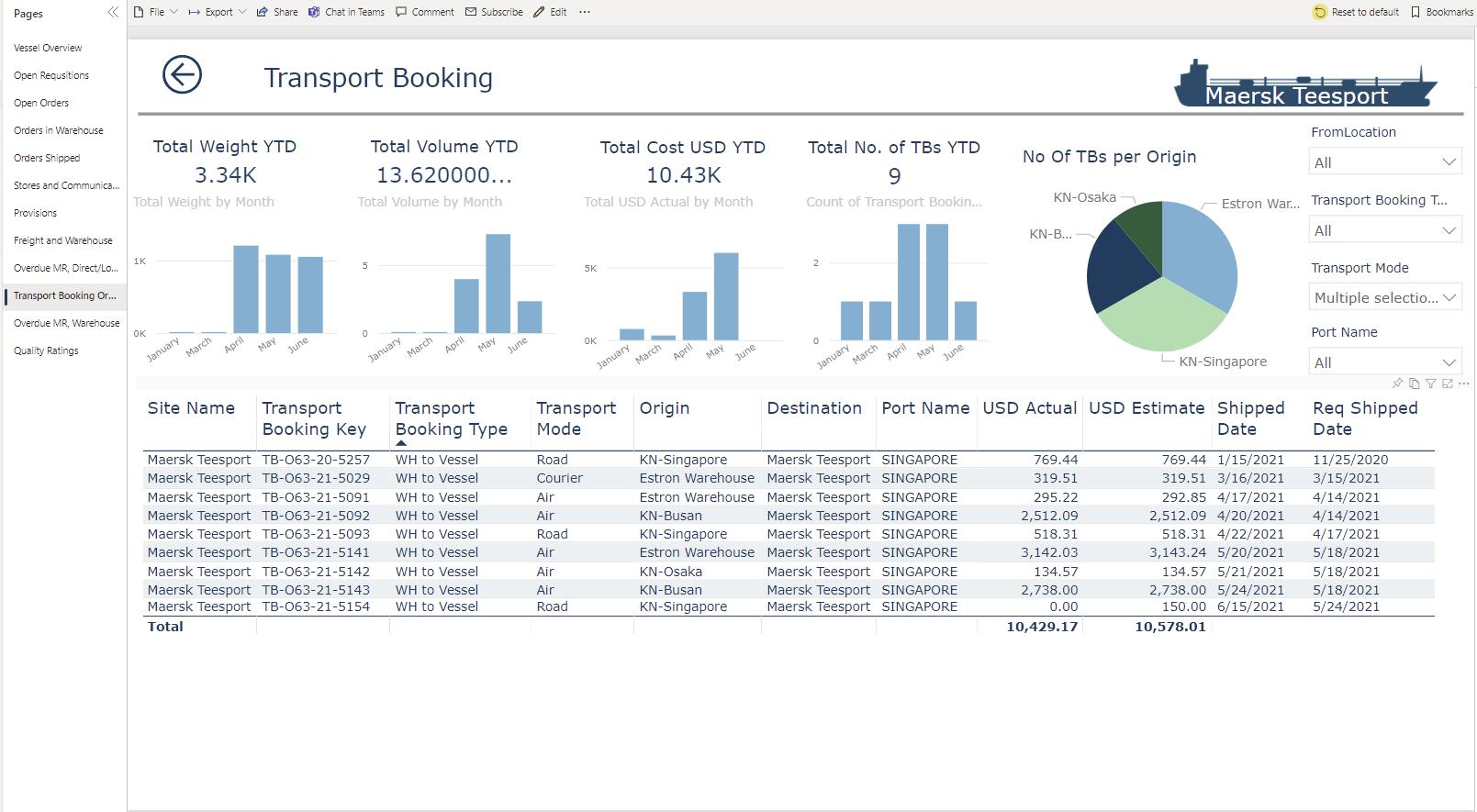Sort table by Site Name column
Viewport: 1477px width, 812px height.
tap(191, 408)
